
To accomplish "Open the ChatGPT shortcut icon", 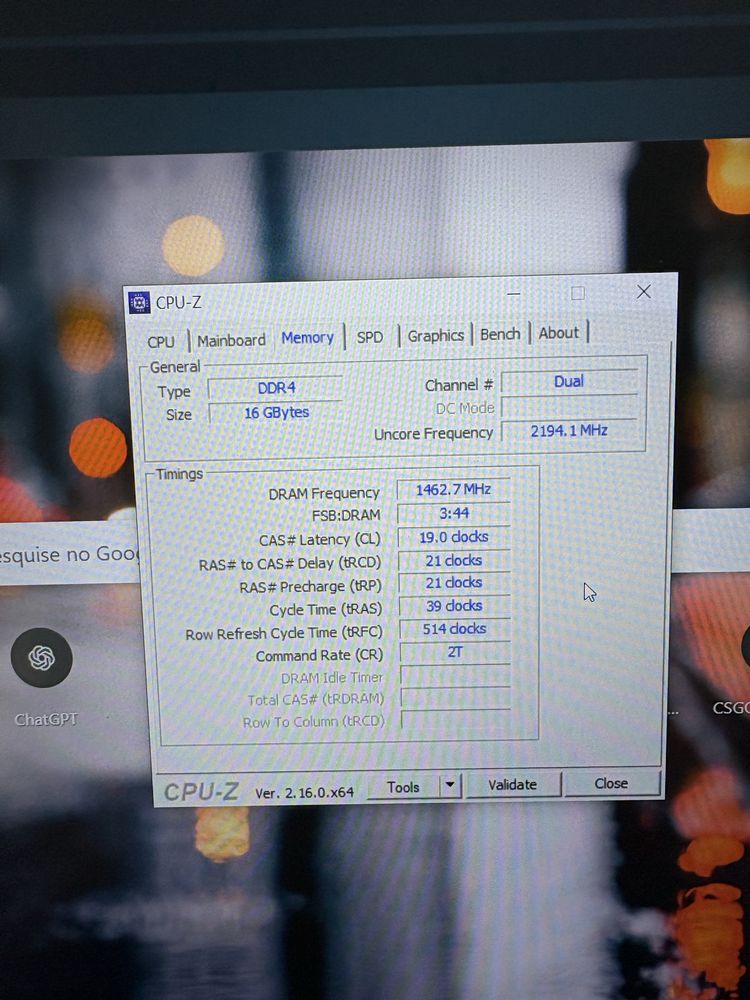I will click(41, 658).
